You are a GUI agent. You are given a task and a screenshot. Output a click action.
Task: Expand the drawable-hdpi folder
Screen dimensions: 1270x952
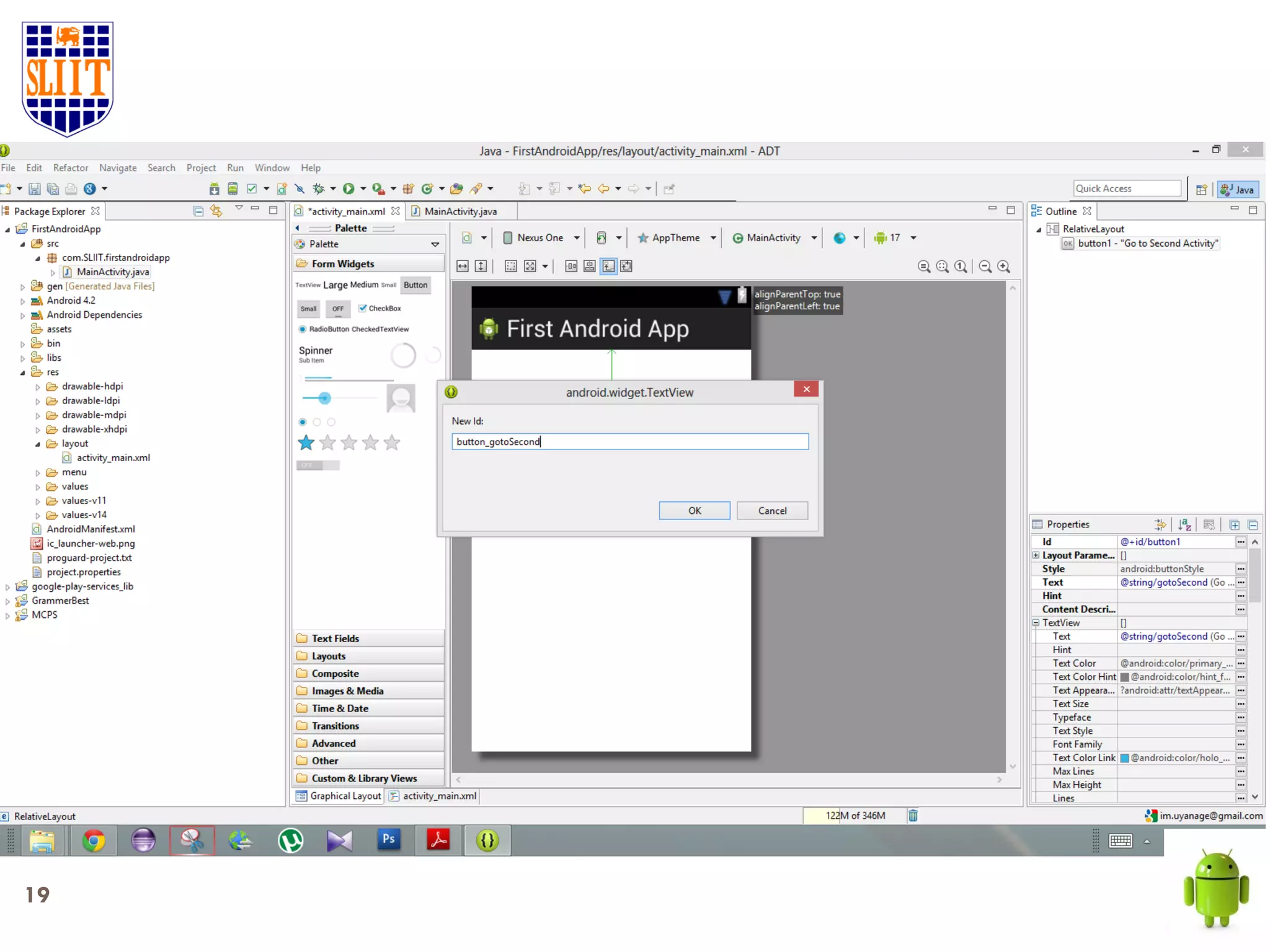tap(38, 387)
